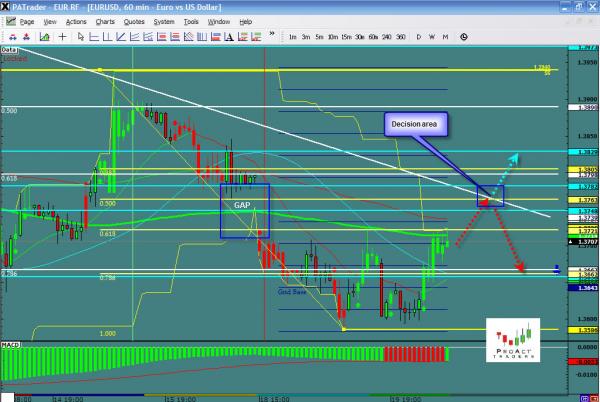Click the GAP label box on chart
Screen dimensions: 600x402
click(243, 203)
